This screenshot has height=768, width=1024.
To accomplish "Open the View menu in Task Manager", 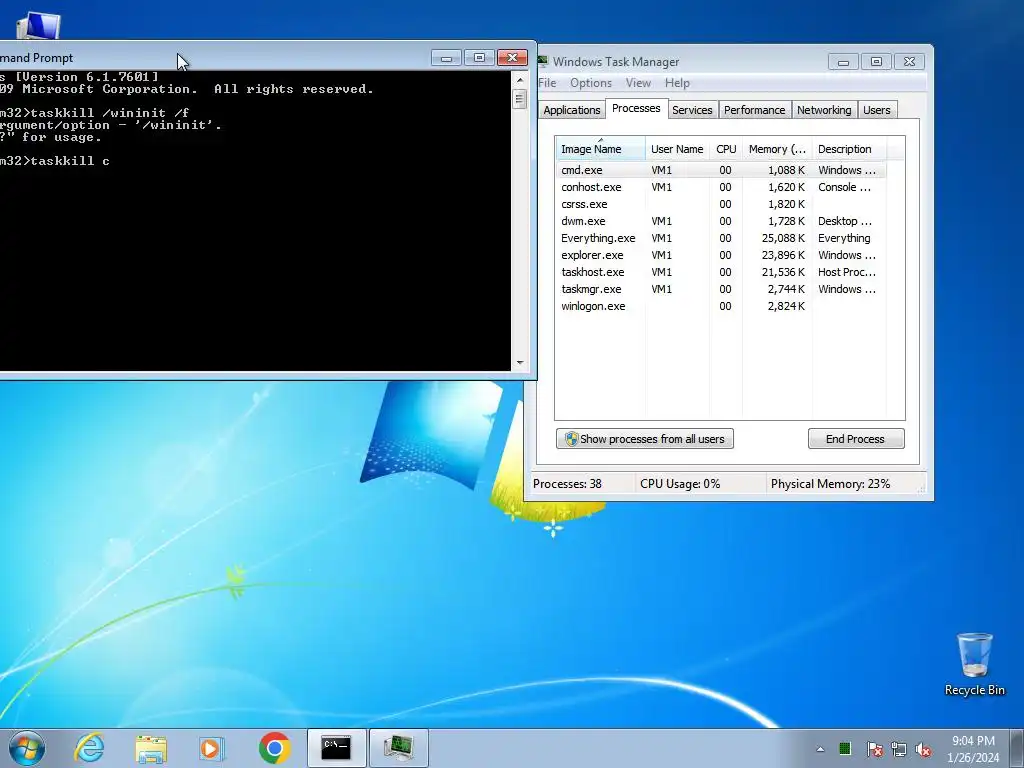I will click(638, 83).
